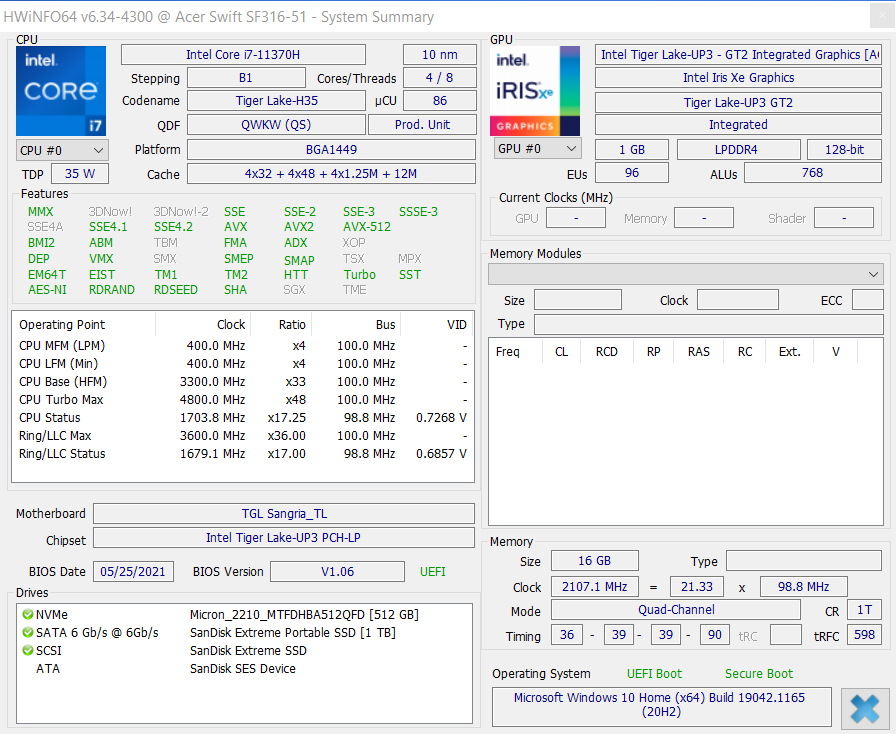
Task: Select the Micron_2210 NVMe drive entry
Action: click(304, 615)
